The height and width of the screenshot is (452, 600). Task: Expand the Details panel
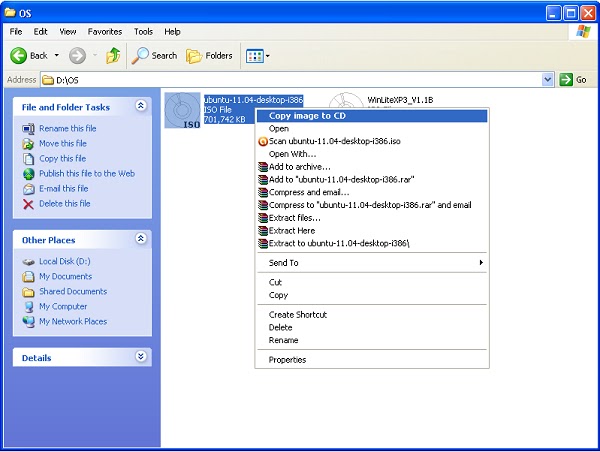(141, 356)
